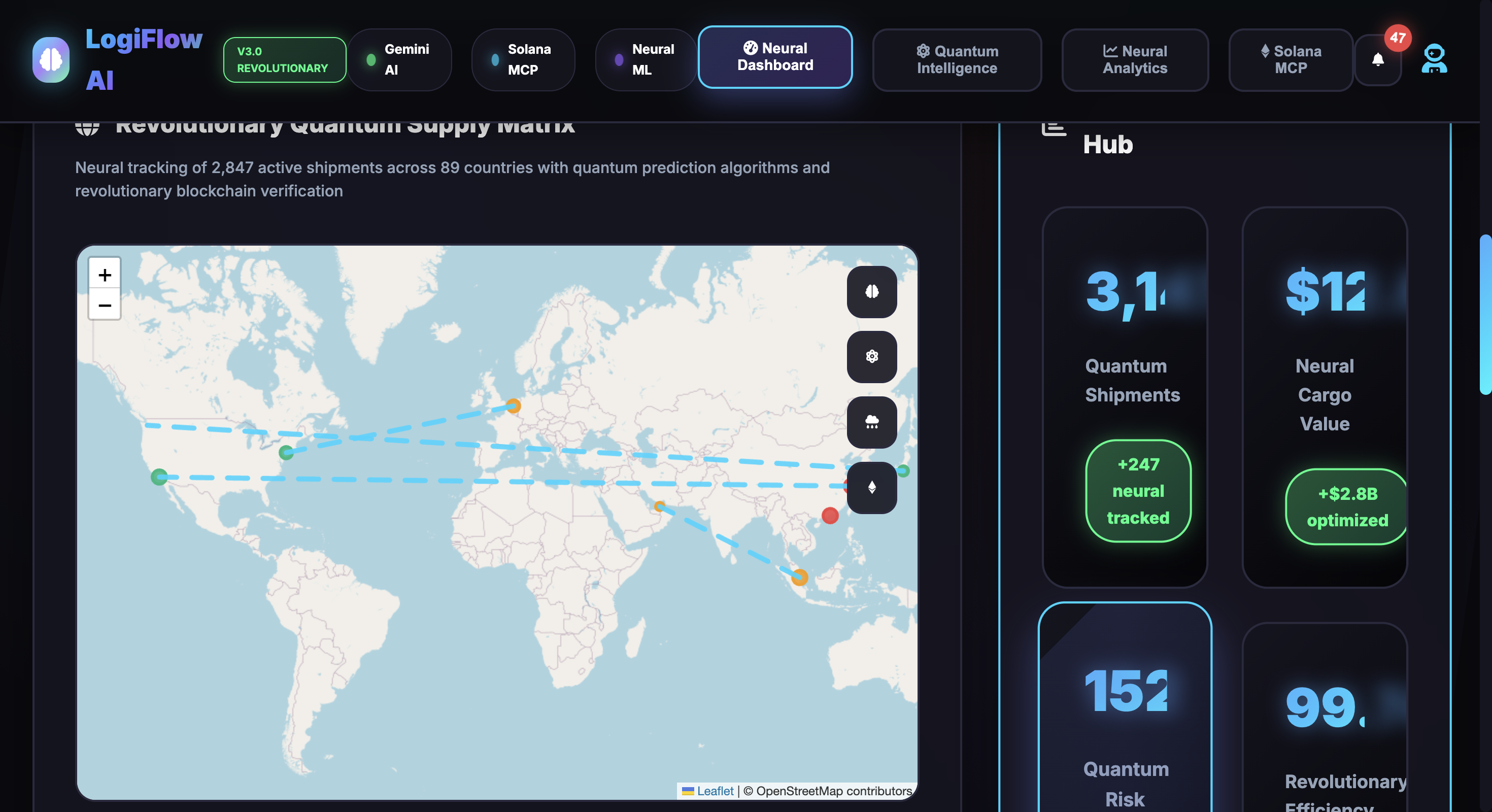Open the Quantum Intelligence tab
This screenshot has width=1492, height=812.
957,60
